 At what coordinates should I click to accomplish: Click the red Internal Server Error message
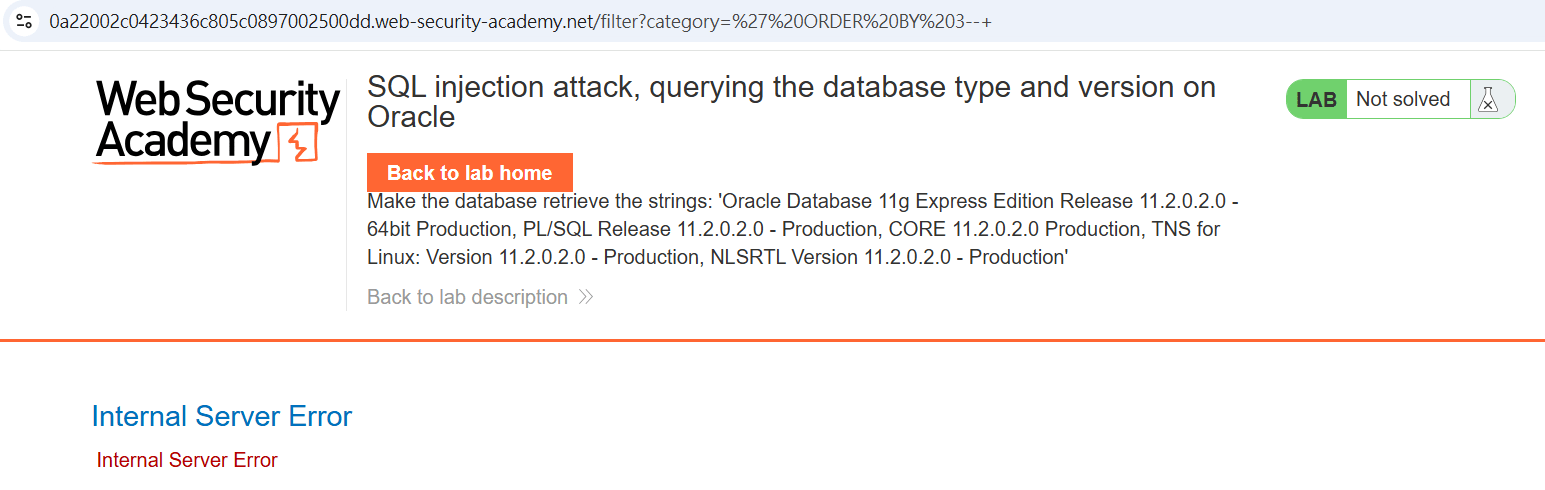[x=187, y=460]
